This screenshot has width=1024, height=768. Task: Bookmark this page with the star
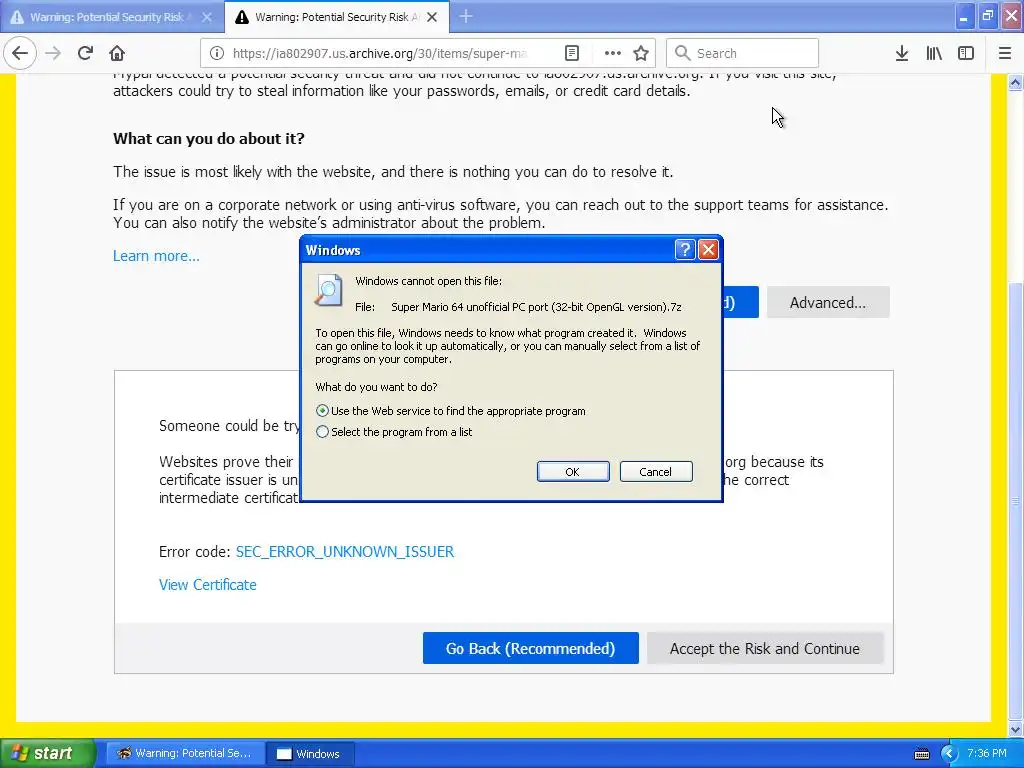tap(641, 53)
